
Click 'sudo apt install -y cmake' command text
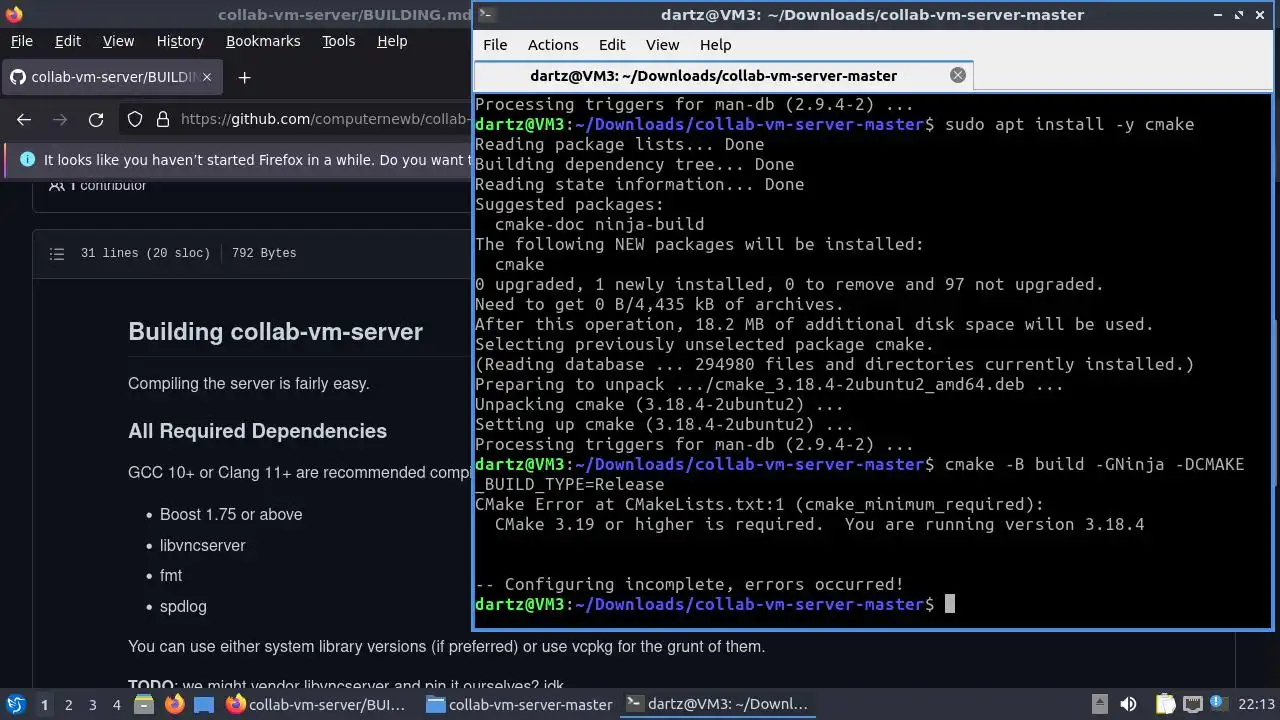coord(1069,124)
